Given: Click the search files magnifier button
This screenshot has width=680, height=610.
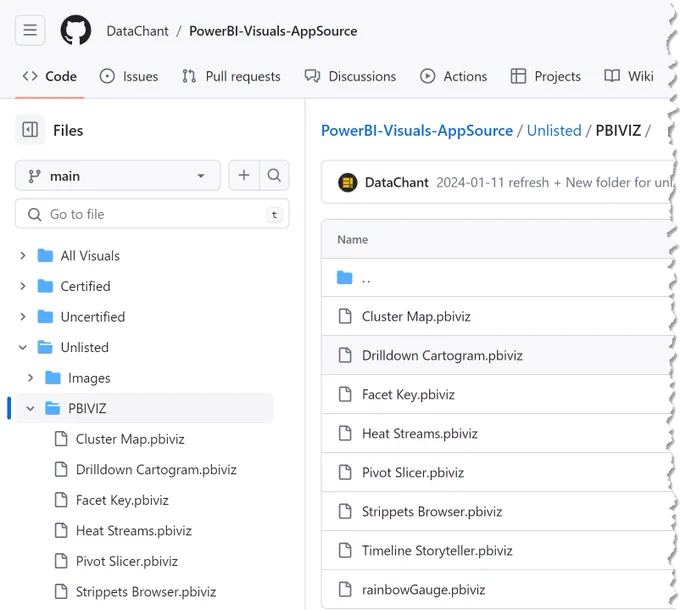Looking at the screenshot, I should click(x=274, y=175).
